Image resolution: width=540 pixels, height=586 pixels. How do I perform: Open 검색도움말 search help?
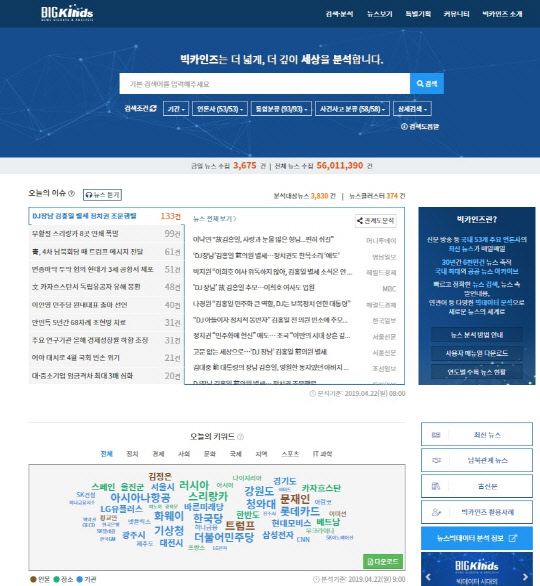(420, 127)
